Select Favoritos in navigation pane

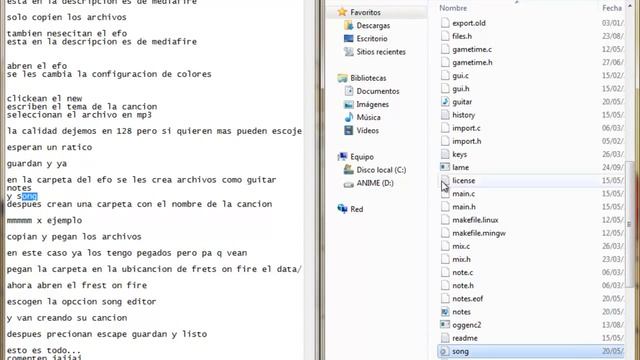pyautogui.click(x=365, y=12)
